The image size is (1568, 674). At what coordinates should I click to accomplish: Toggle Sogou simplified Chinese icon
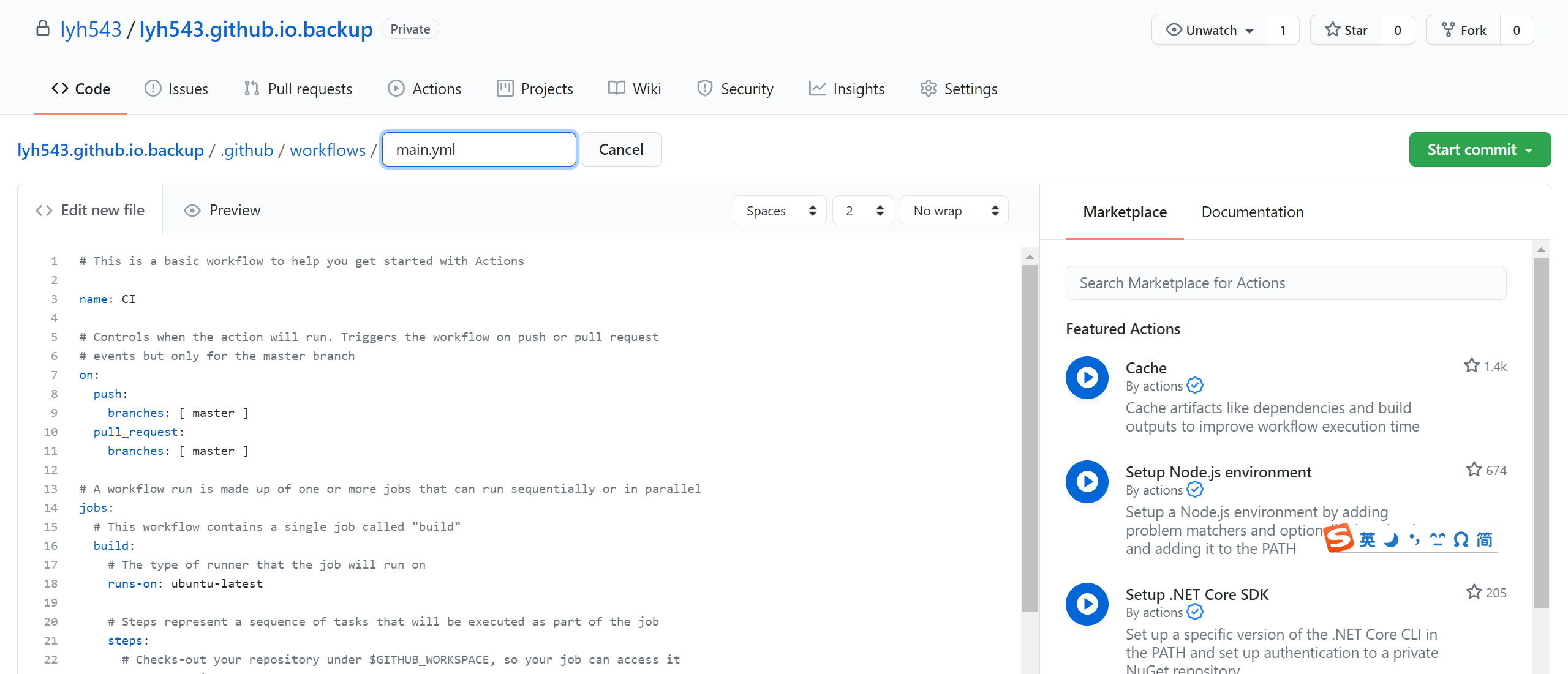(1485, 540)
